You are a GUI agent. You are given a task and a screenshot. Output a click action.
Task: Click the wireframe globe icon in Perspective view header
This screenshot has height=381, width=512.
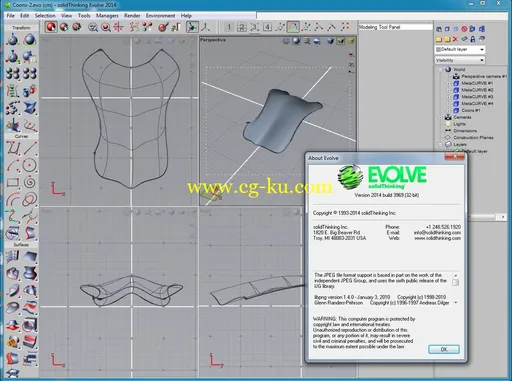coord(286,41)
